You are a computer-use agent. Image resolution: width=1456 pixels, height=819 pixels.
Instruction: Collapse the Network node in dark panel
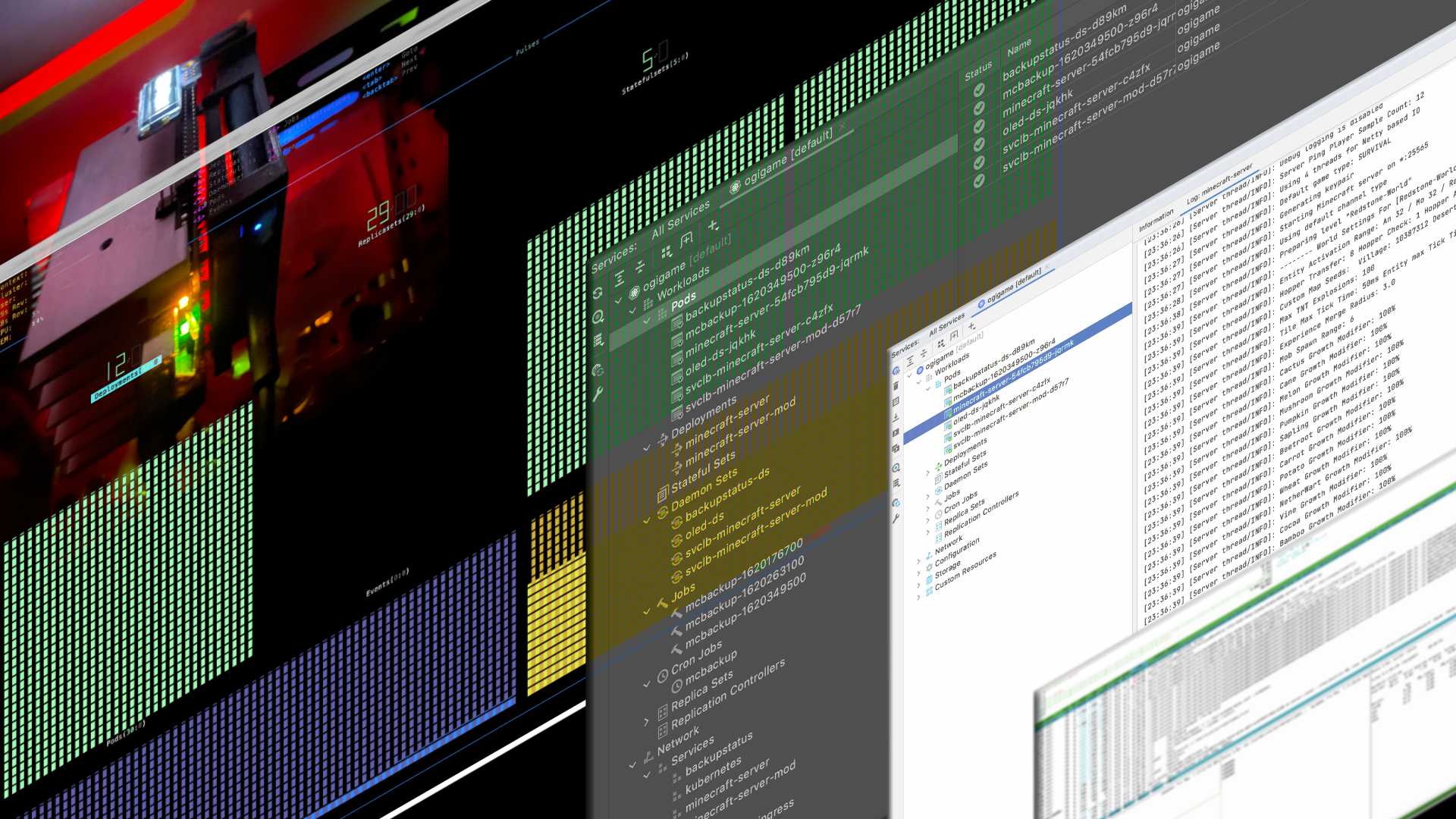tap(632, 765)
